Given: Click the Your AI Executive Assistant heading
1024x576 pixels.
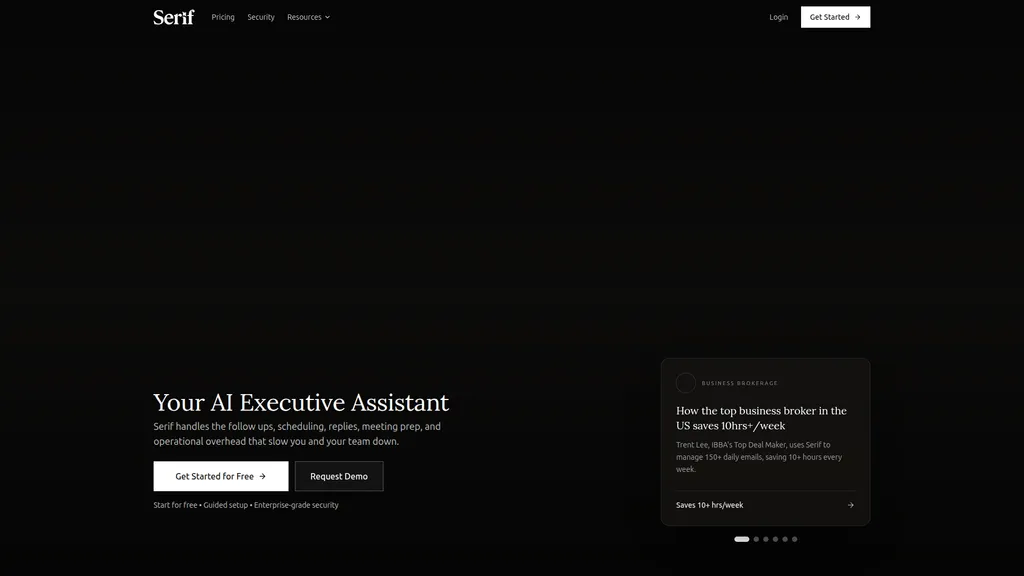Looking at the screenshot, I should pos(301,402).
